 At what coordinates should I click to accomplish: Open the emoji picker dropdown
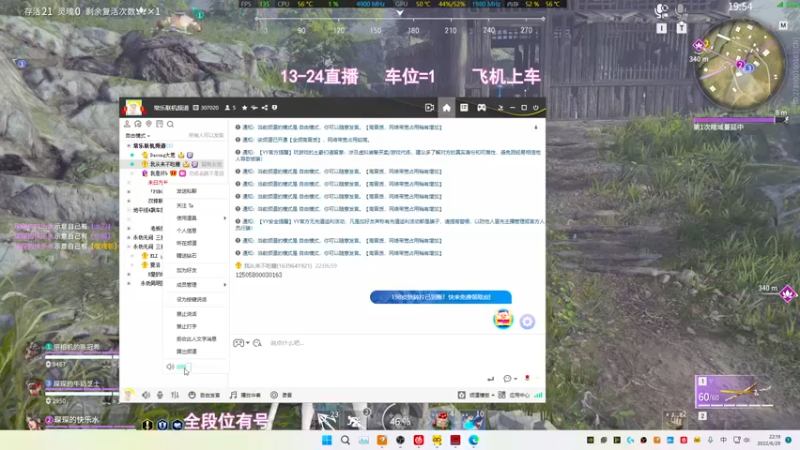510,379
